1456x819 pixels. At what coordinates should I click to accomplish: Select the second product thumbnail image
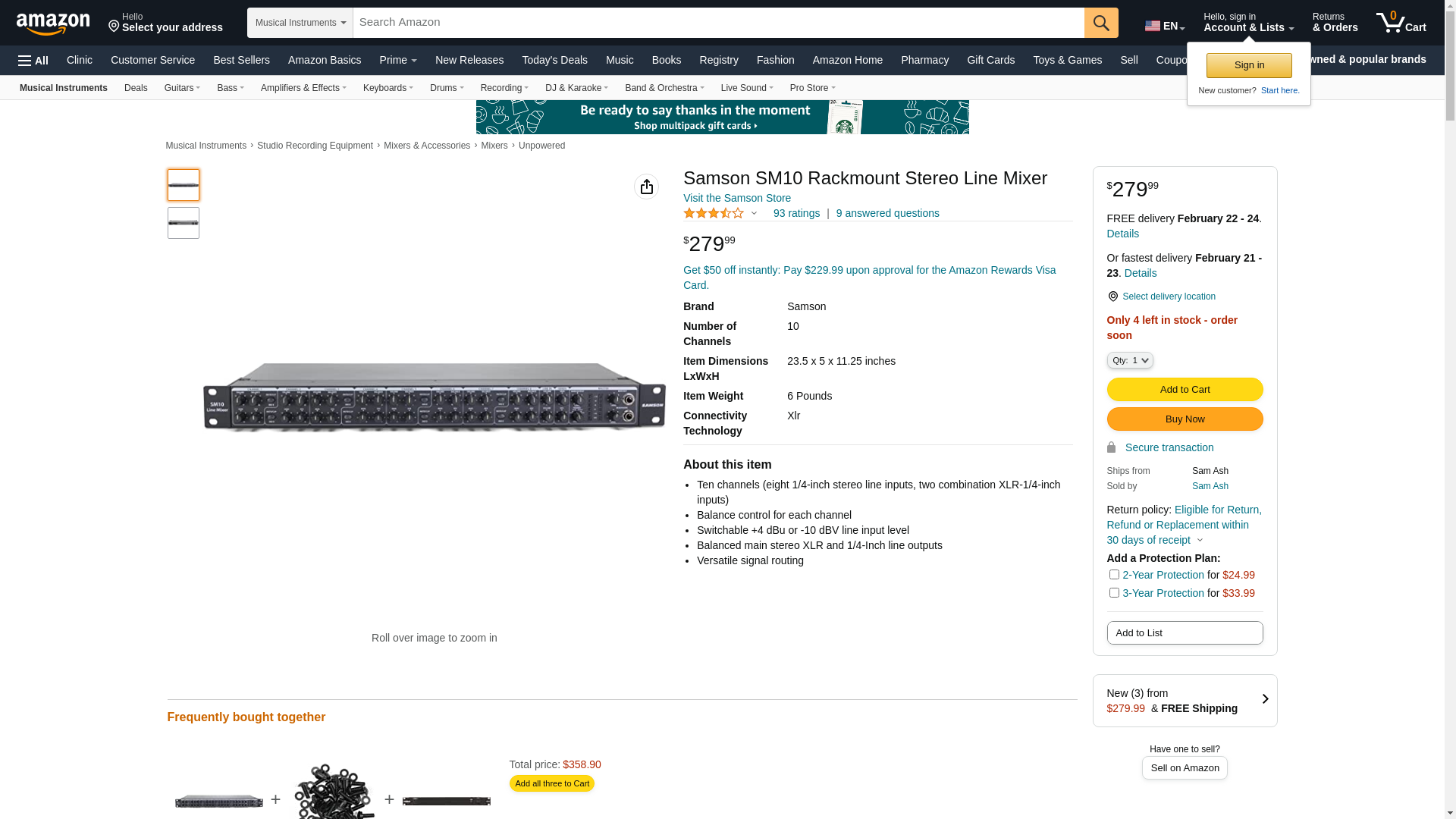pos(184,223)
